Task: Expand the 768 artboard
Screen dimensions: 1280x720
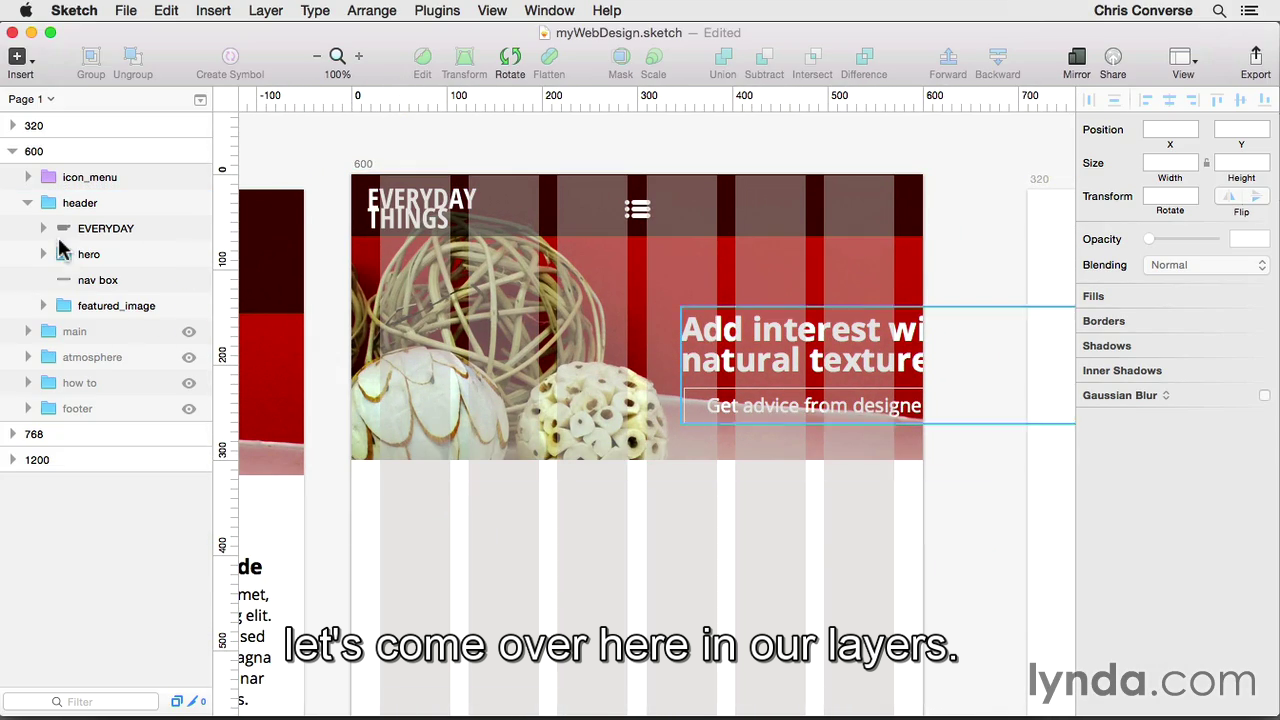Action: (x=12, y=434)
